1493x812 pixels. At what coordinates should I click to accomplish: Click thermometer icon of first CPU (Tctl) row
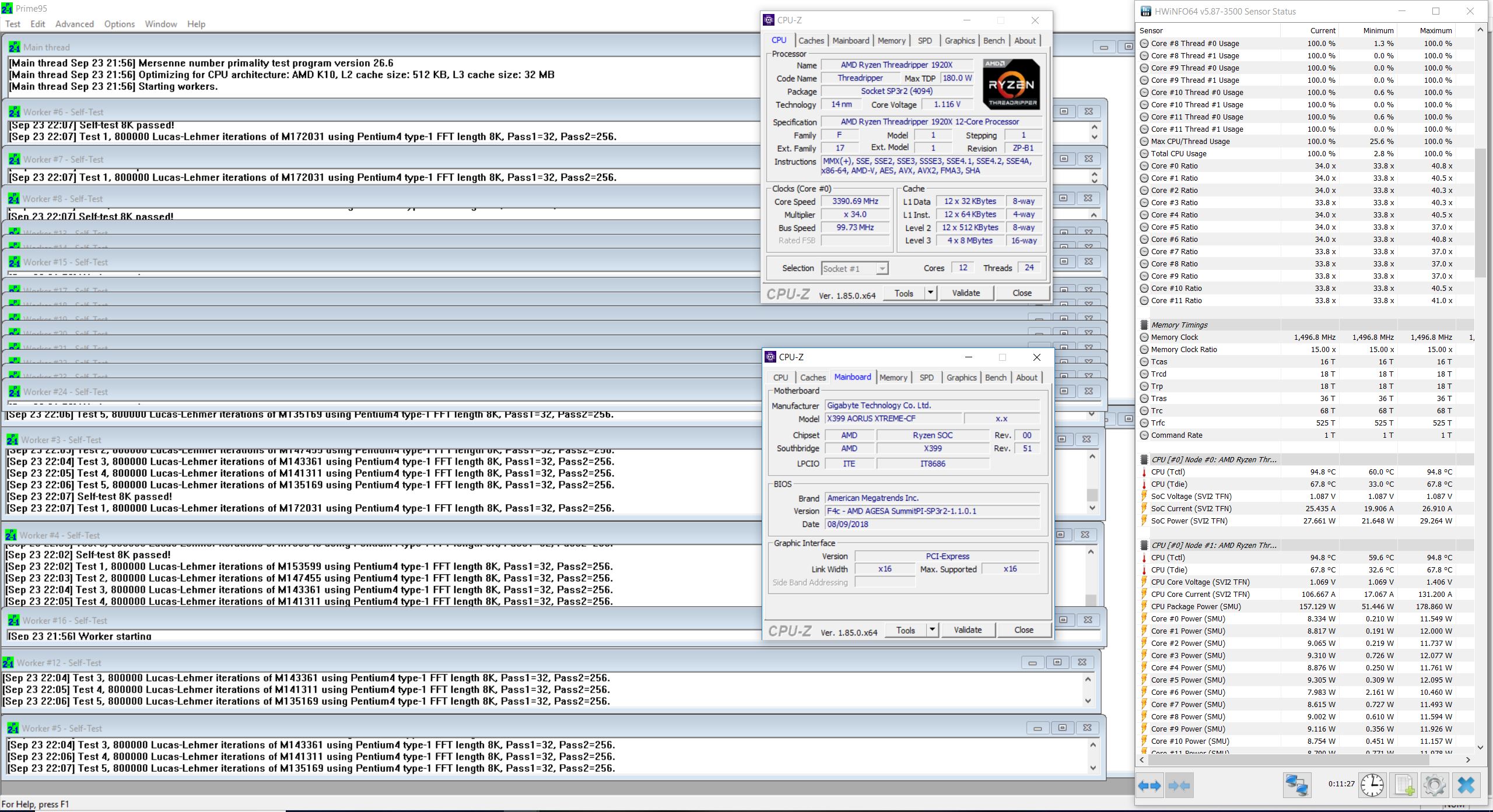point(1144,472)
